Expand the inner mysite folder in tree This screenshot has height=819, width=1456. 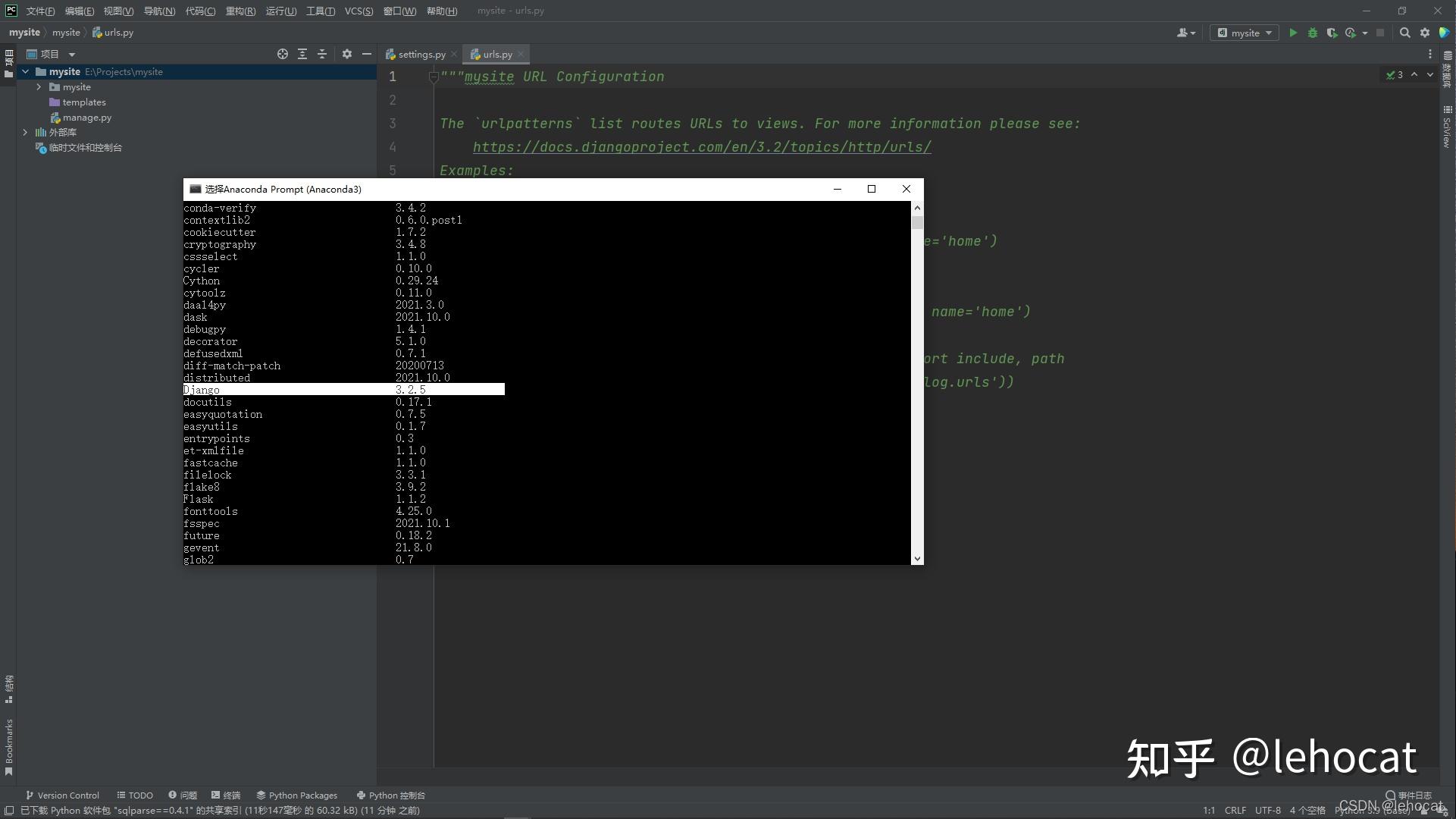click(x=39, y=87)
